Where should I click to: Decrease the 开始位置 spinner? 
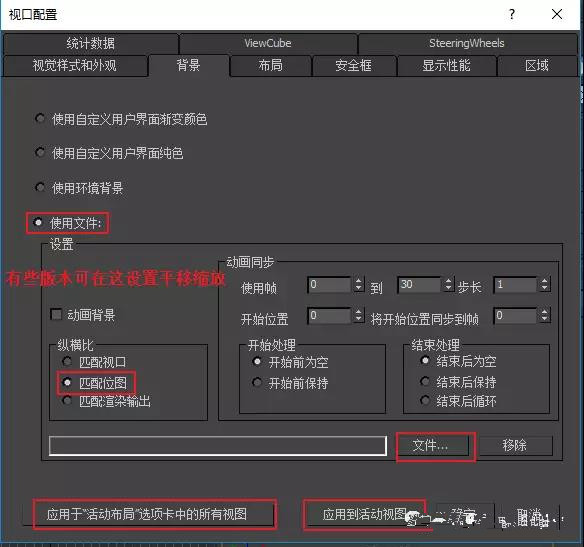tap(358, 319)
